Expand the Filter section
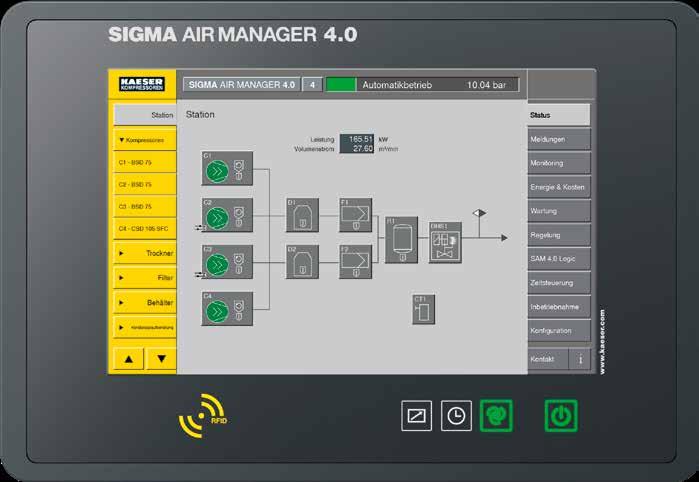 [x=145, y=278]
